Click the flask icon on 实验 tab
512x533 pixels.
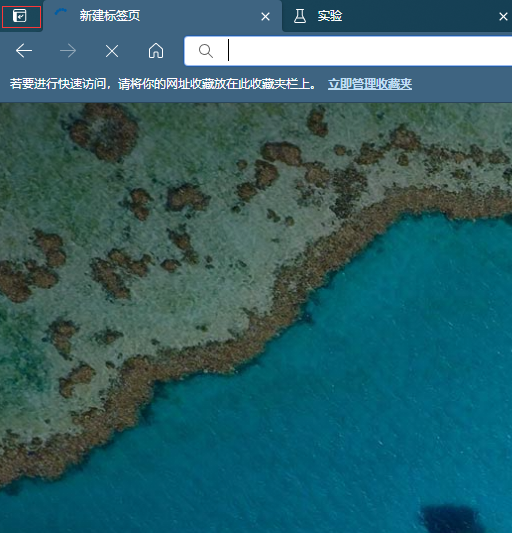coord(300,16)
